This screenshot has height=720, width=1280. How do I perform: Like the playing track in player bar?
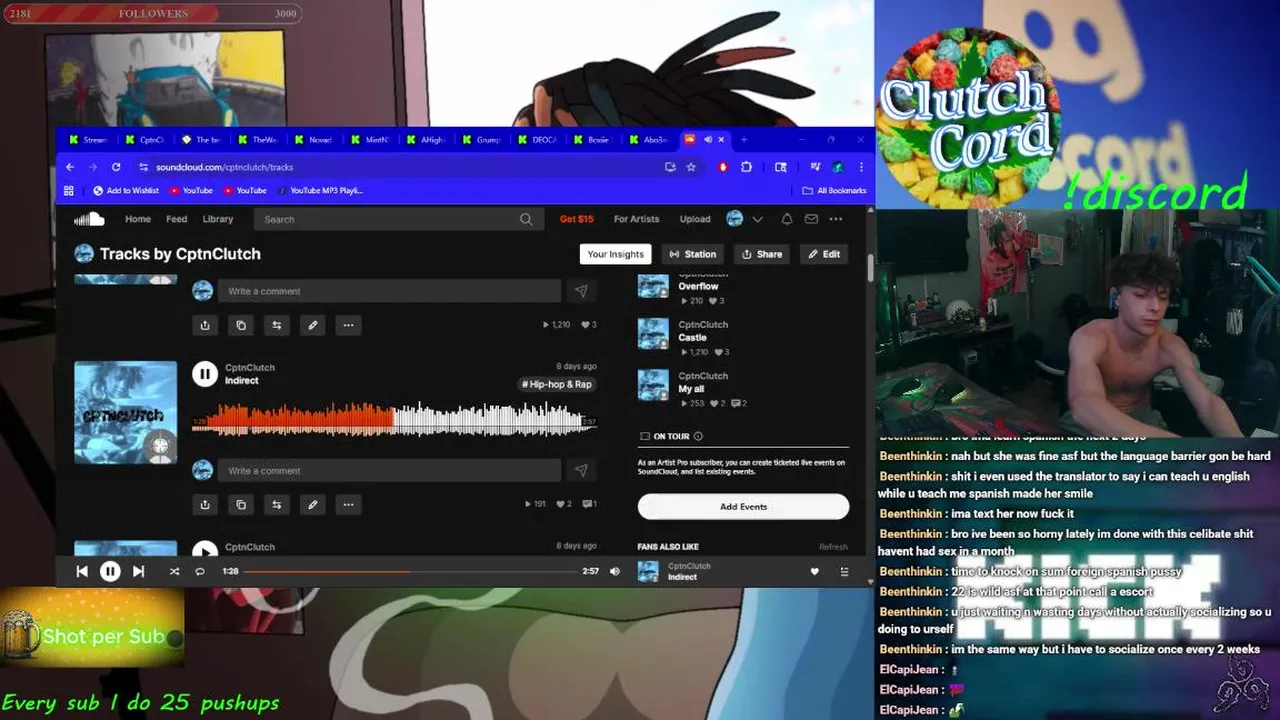pos(814,571)
